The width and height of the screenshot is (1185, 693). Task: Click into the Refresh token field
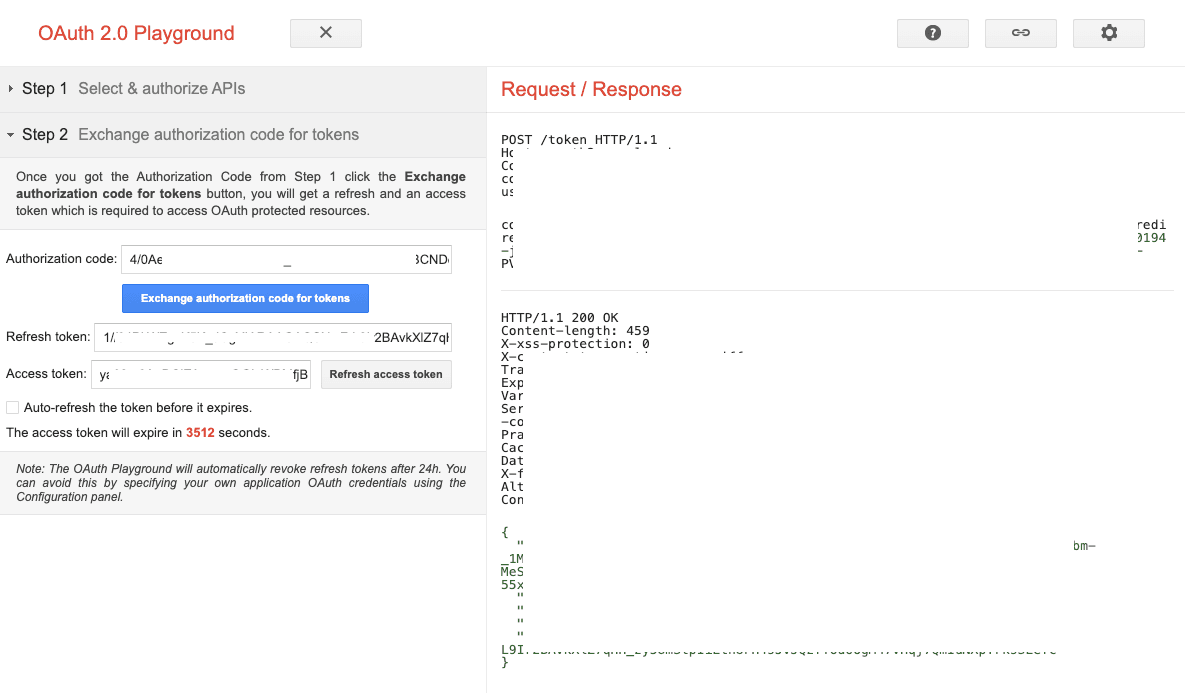coord(272,337)
